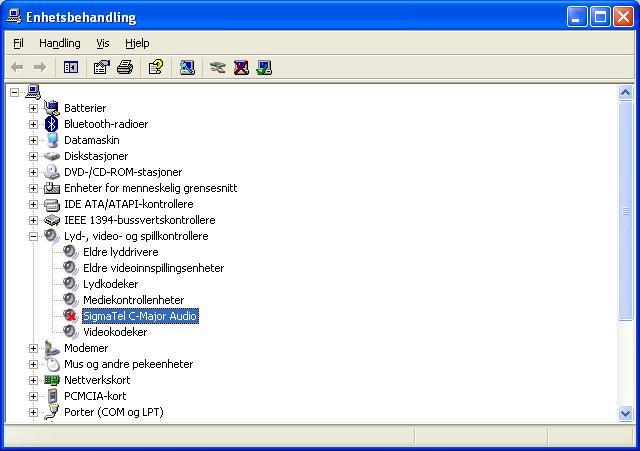Viewport: 640px width, 451px height.
Task: Select IDE ATA/ATAPI-kontrollere label
Action: [129, 204]
